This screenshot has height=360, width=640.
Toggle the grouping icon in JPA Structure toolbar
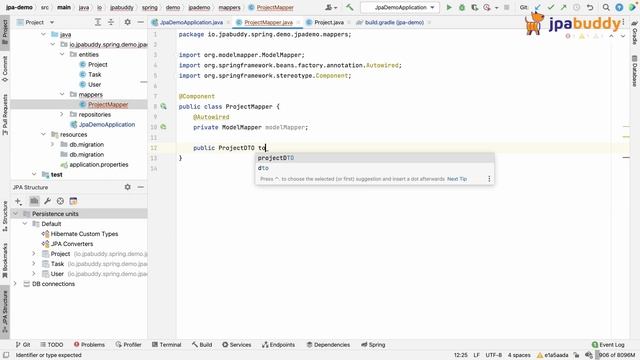34,201
